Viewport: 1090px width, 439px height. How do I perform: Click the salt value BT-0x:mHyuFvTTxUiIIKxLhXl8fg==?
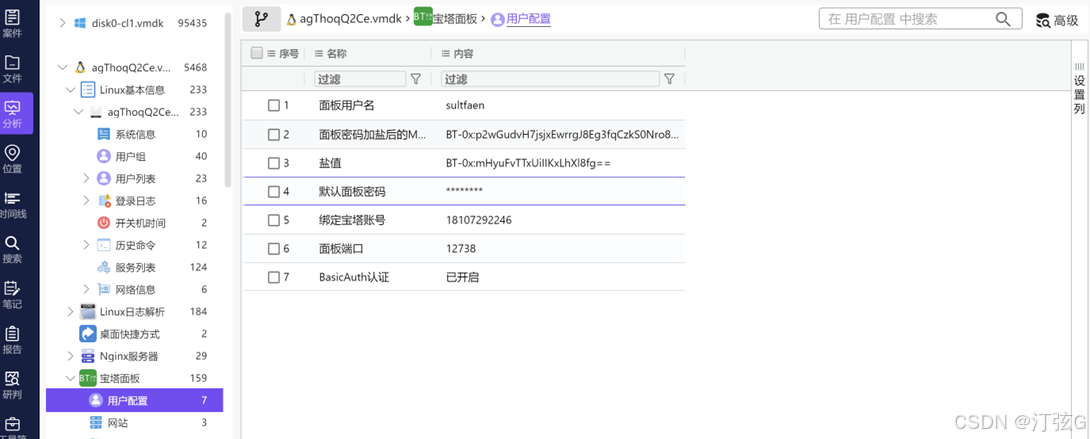point(528,163)
